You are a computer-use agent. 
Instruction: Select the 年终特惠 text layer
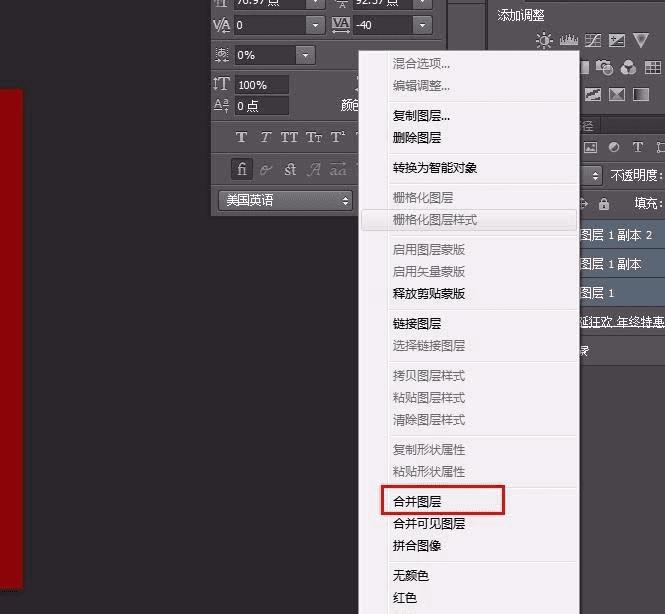[622, 322]
